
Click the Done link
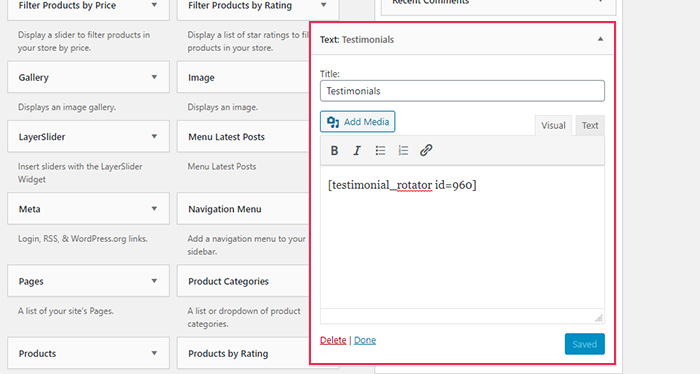click(365, 340)
